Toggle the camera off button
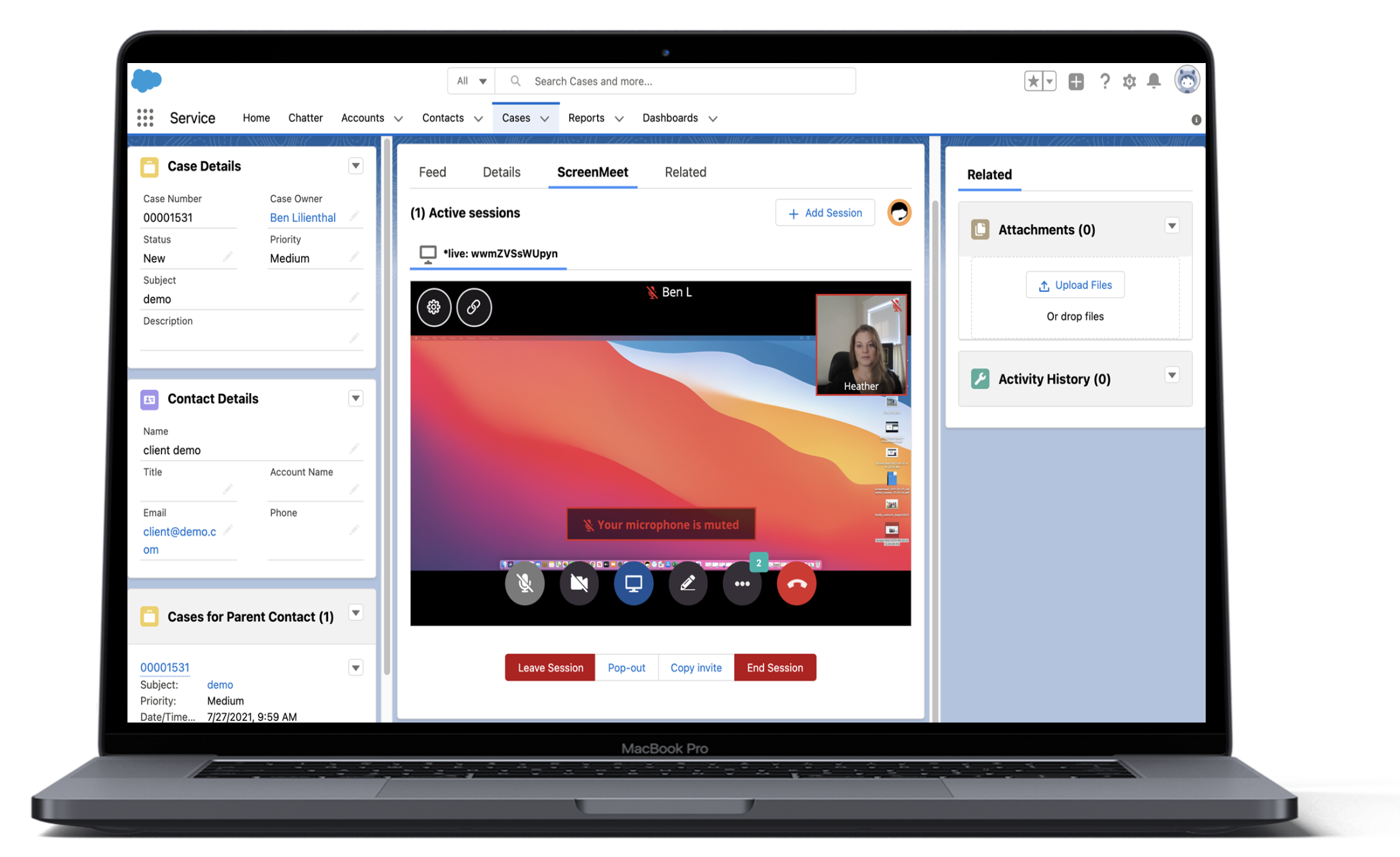Image resolution: width=1400 pixels, height=857 pixels. (580, 584)
